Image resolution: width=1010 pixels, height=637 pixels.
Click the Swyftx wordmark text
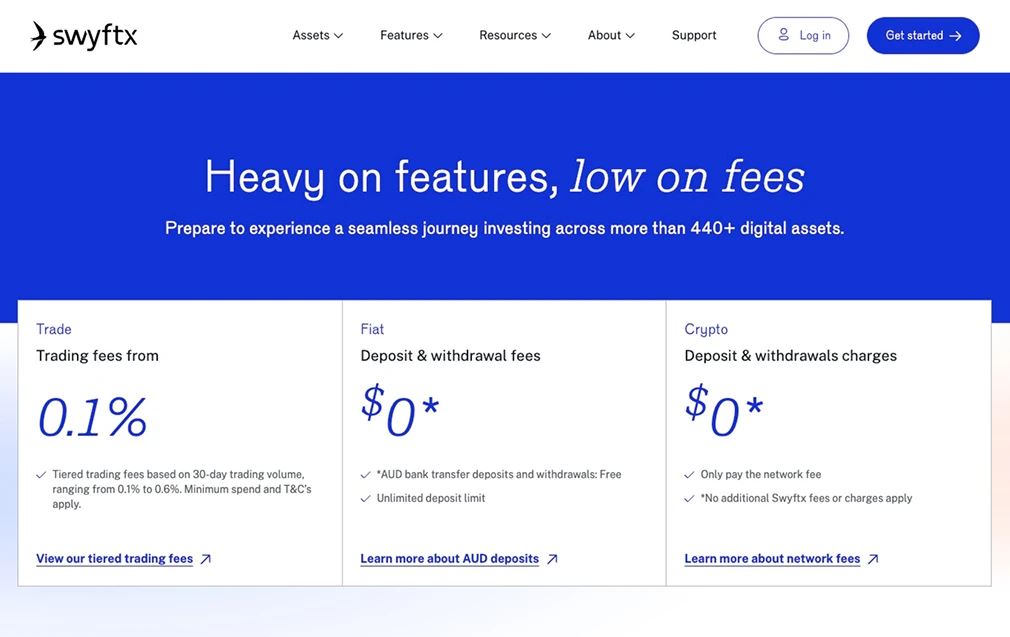pos(95,36)
